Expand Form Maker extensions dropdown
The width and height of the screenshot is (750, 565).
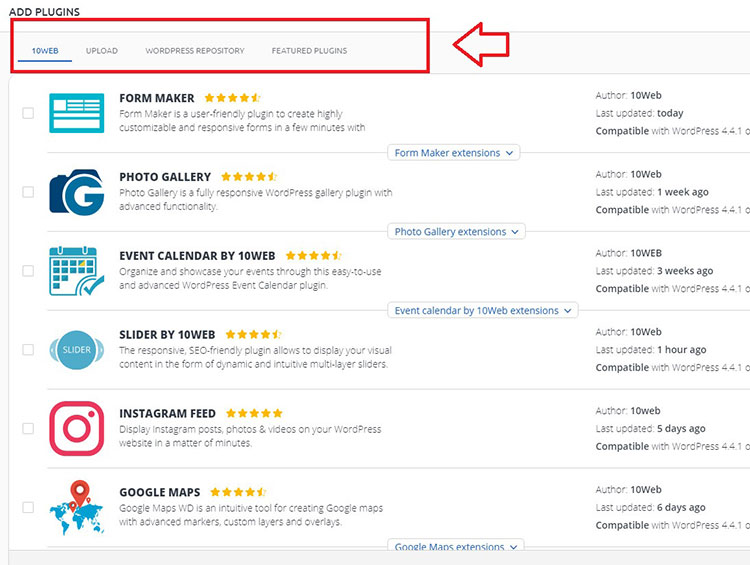tap(454, 153)
